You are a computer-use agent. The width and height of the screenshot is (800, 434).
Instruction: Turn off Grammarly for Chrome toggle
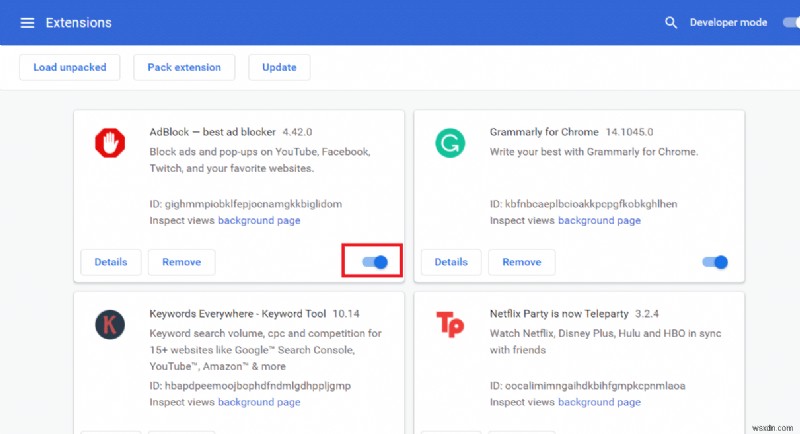(x=715, y=262)
